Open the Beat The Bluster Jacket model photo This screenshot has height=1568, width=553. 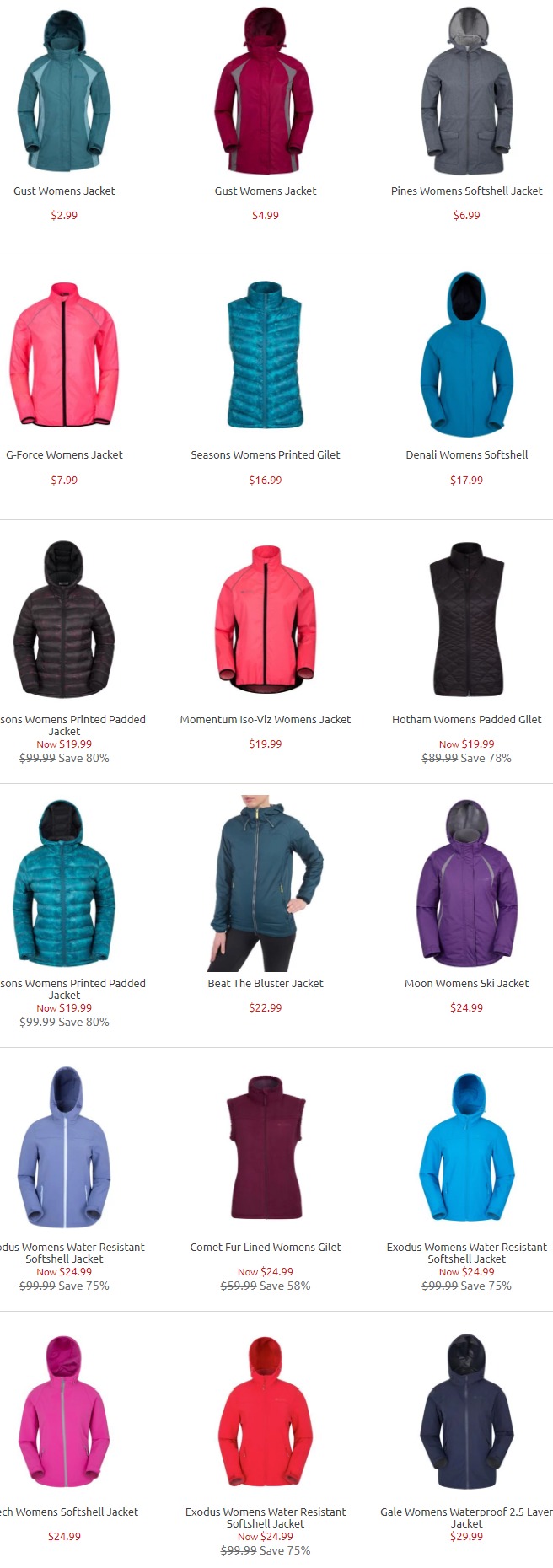pyautogui.click(x=266, y=883)
